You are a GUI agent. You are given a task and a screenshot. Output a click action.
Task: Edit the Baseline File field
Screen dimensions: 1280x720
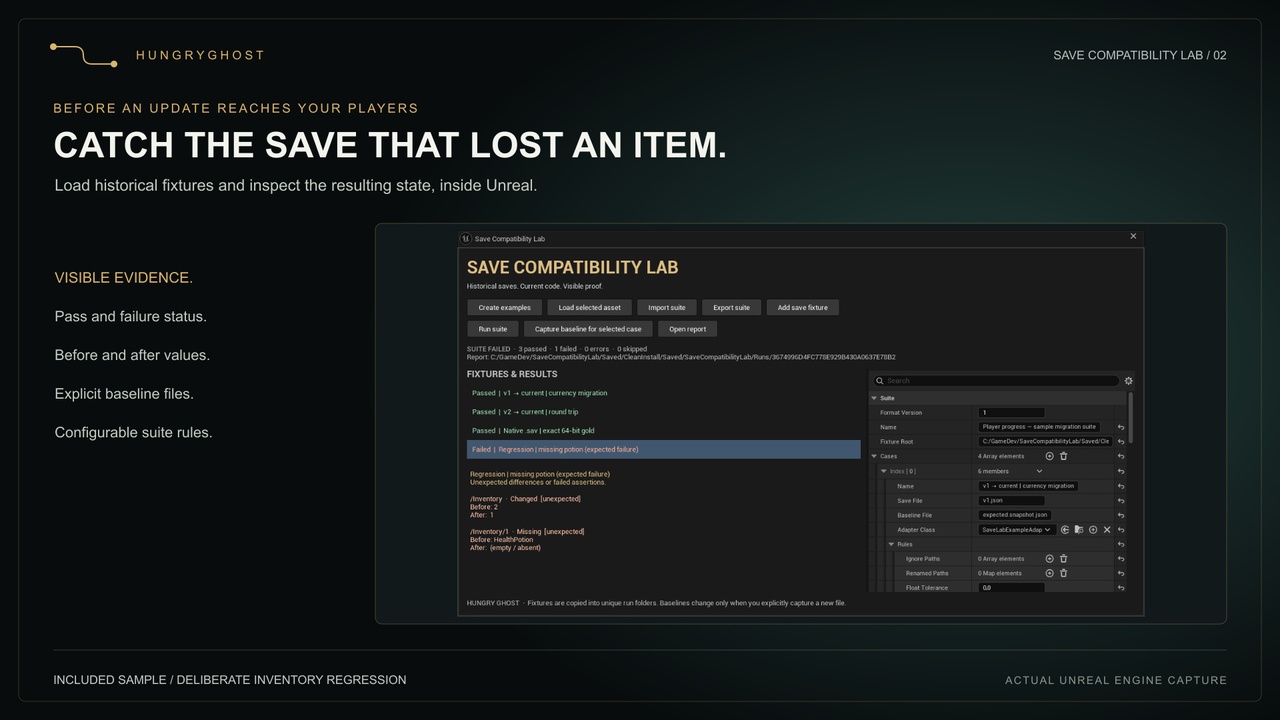(1015, 515)
